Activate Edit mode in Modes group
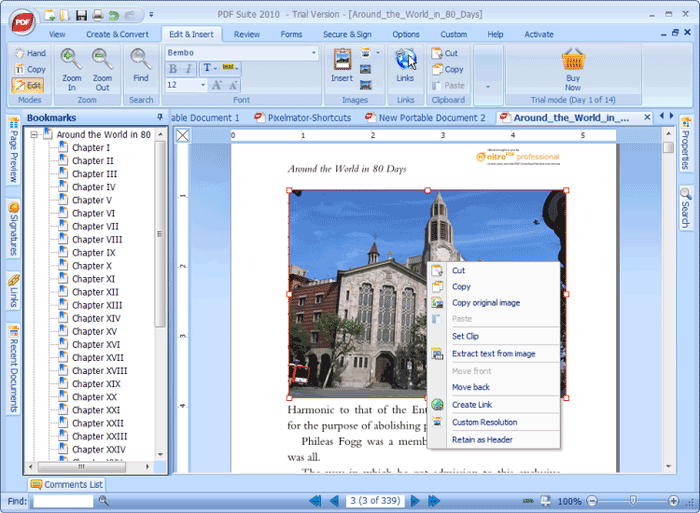 point(28,86)
